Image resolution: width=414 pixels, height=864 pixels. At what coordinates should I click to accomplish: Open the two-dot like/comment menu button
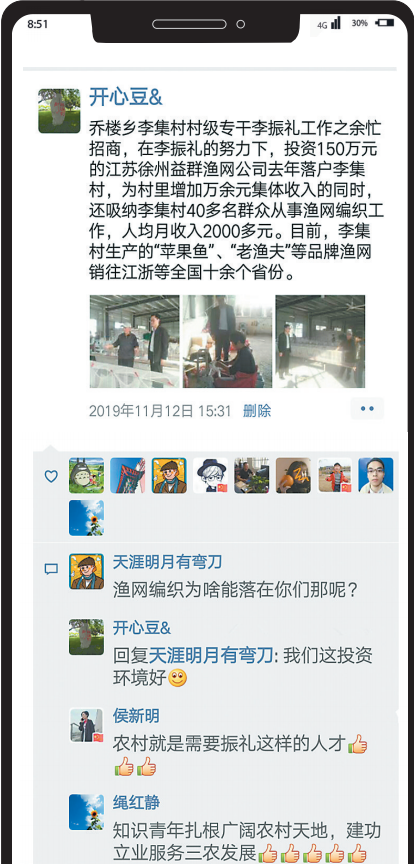pos(367,409)
